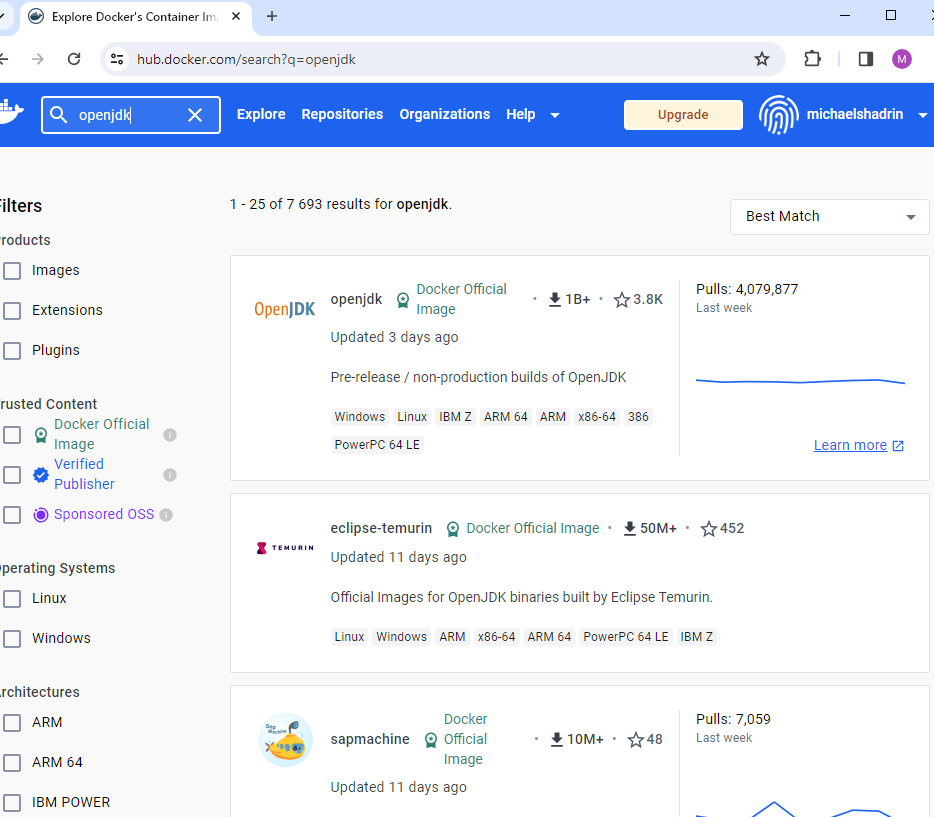Screen dimensions: 934x817
Task: Click the Upgrade button
Action: point(683,115)
